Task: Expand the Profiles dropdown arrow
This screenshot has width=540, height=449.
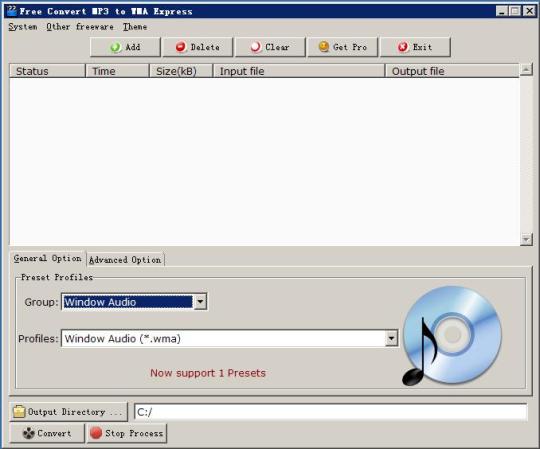Action: (391, 338)
